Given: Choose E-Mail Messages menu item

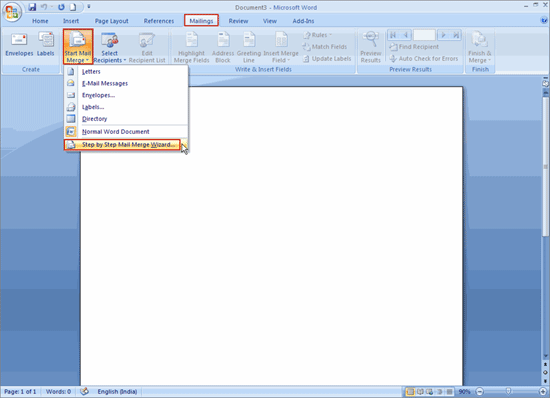Looking at the screenshot, I should point(126,83).
